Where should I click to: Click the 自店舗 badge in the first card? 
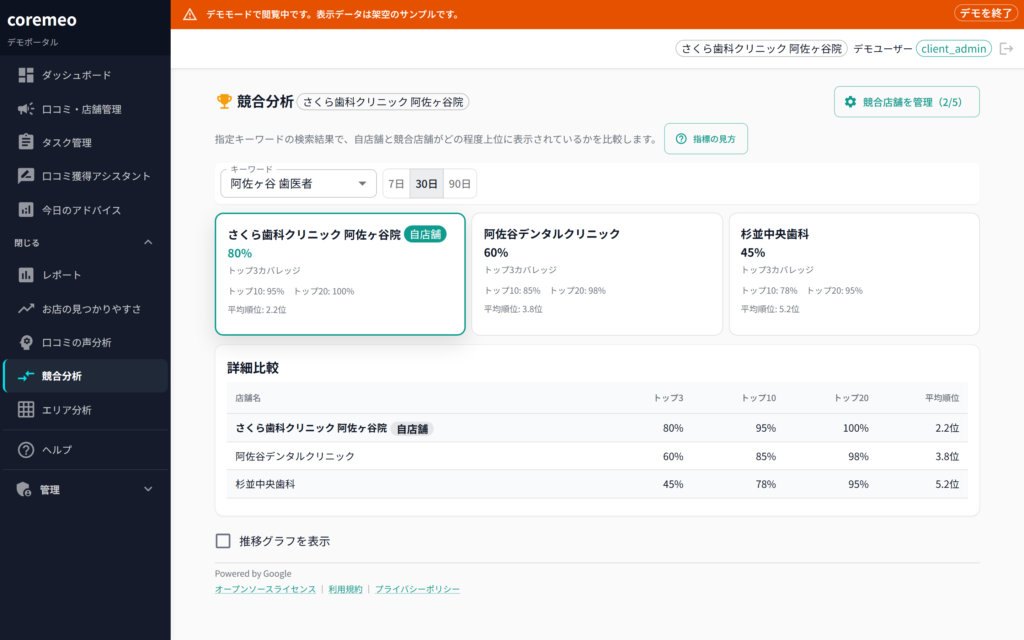(x=425, y=234)
